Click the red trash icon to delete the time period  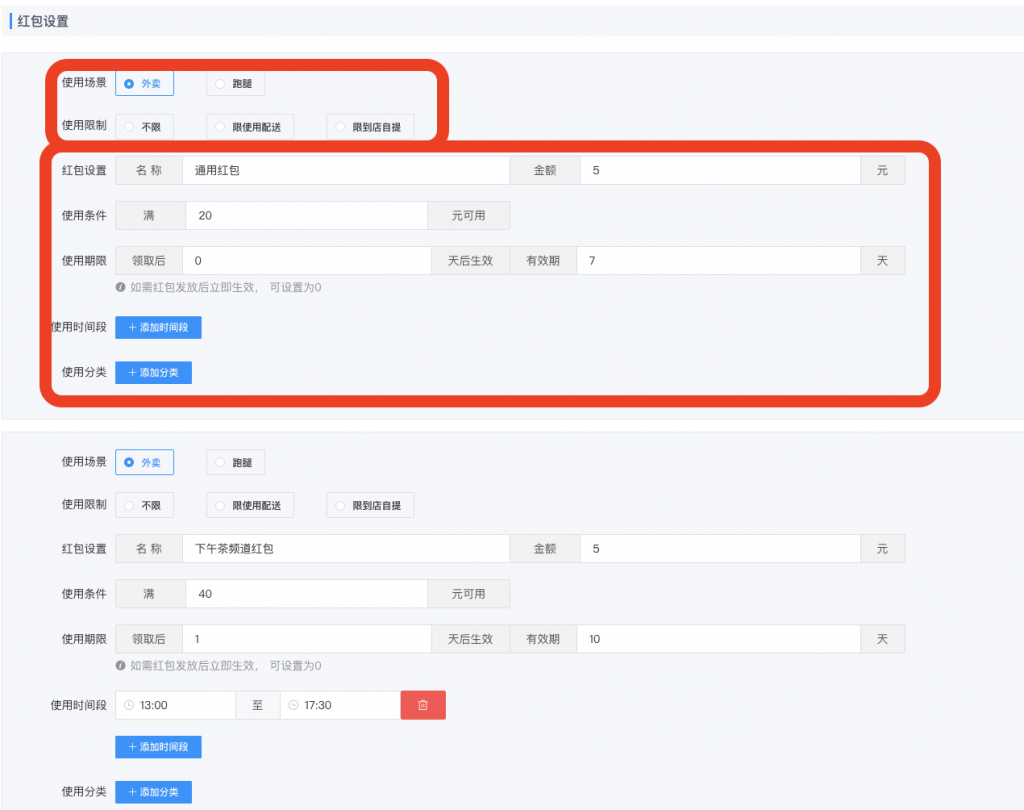point(423,705)
